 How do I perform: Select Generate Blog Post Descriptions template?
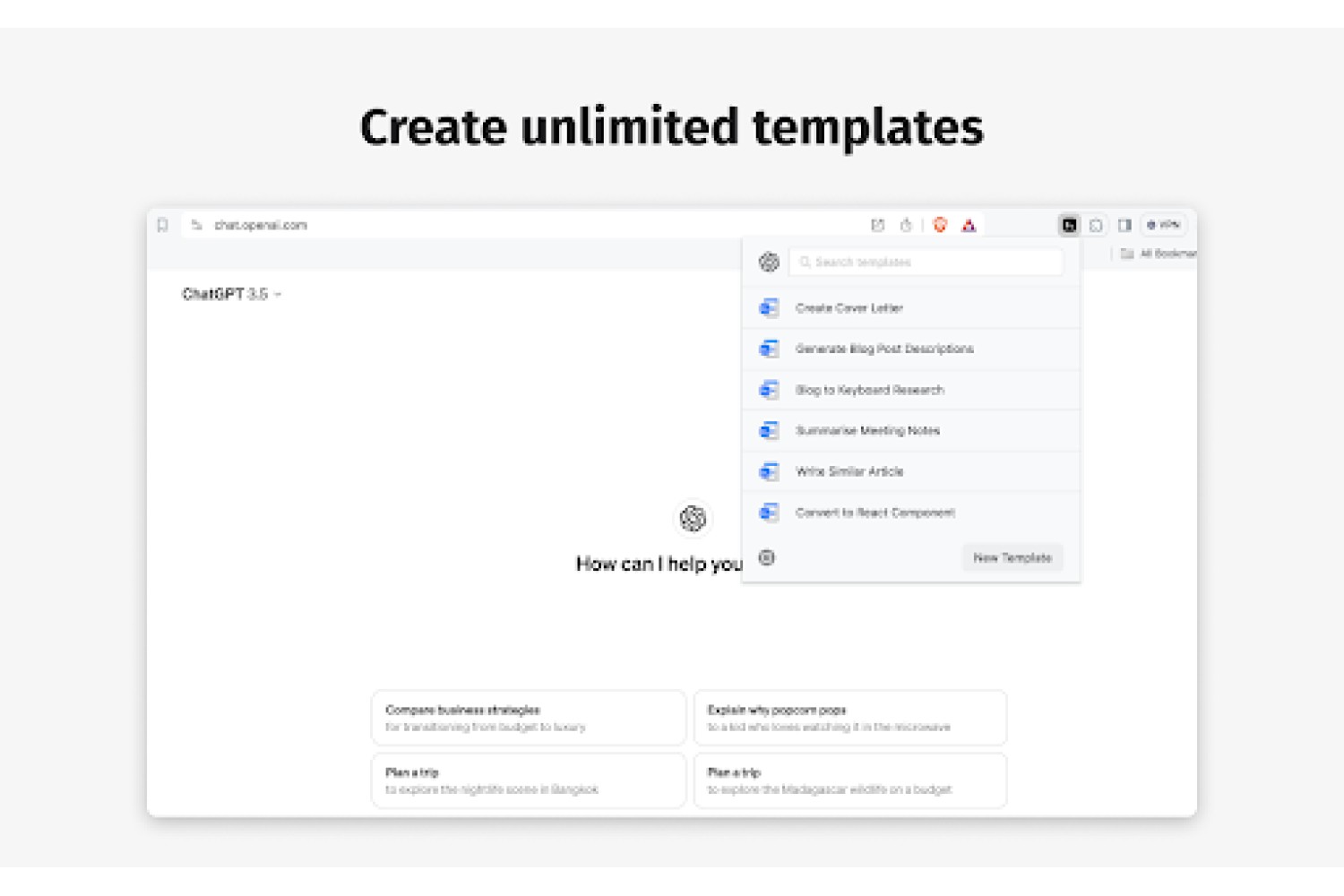point(911,349)
